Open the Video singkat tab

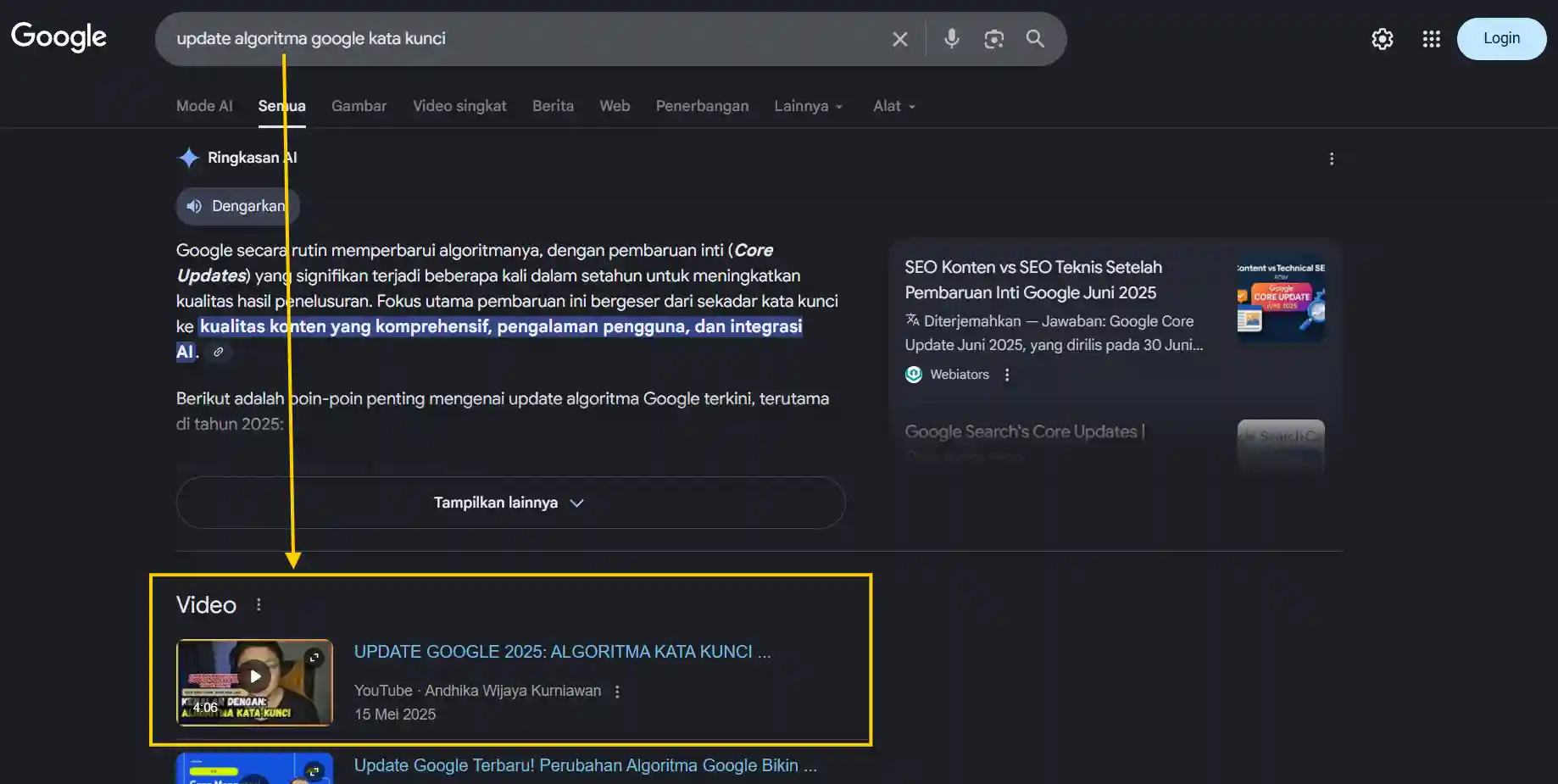(459, 106)
